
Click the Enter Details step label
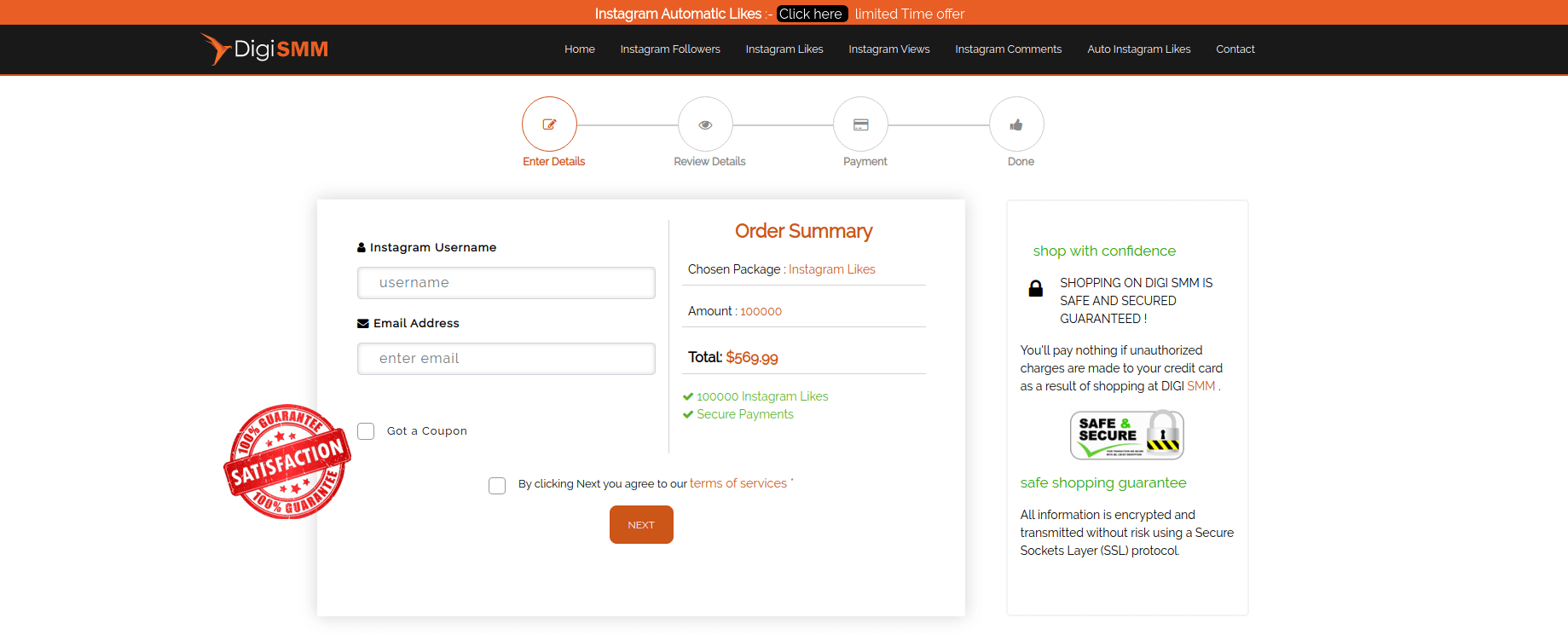pyautogui.click(x=554, y=161)
